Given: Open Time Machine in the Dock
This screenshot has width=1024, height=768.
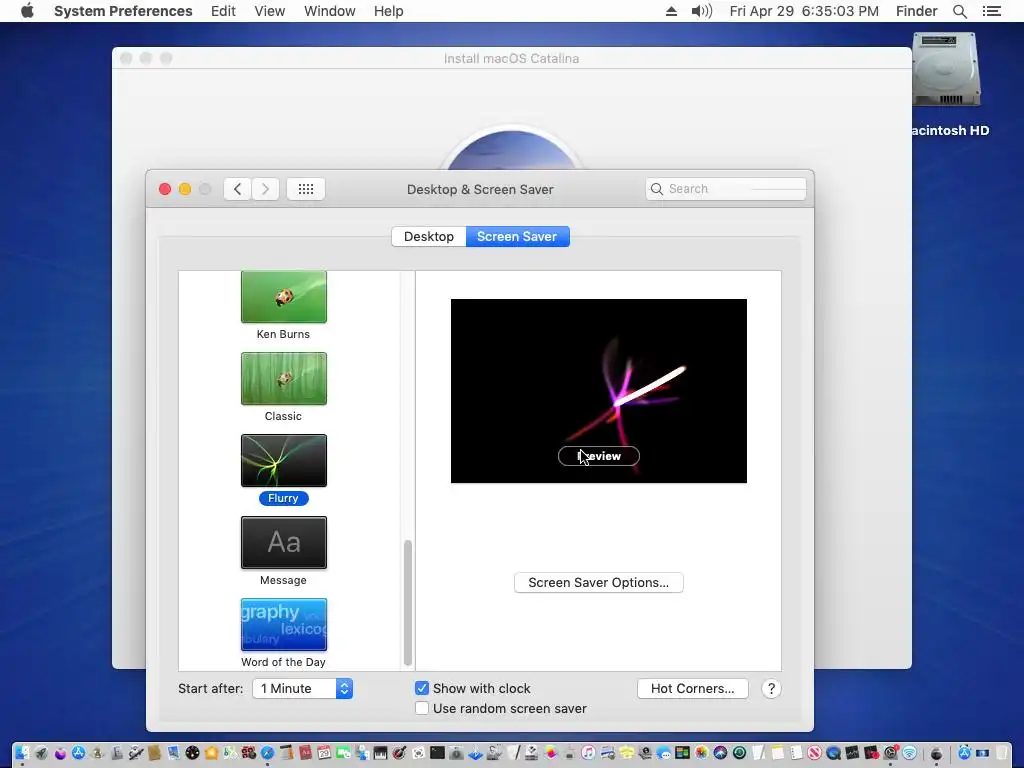Looking at the screenshot, I should [x=739, y=753].
